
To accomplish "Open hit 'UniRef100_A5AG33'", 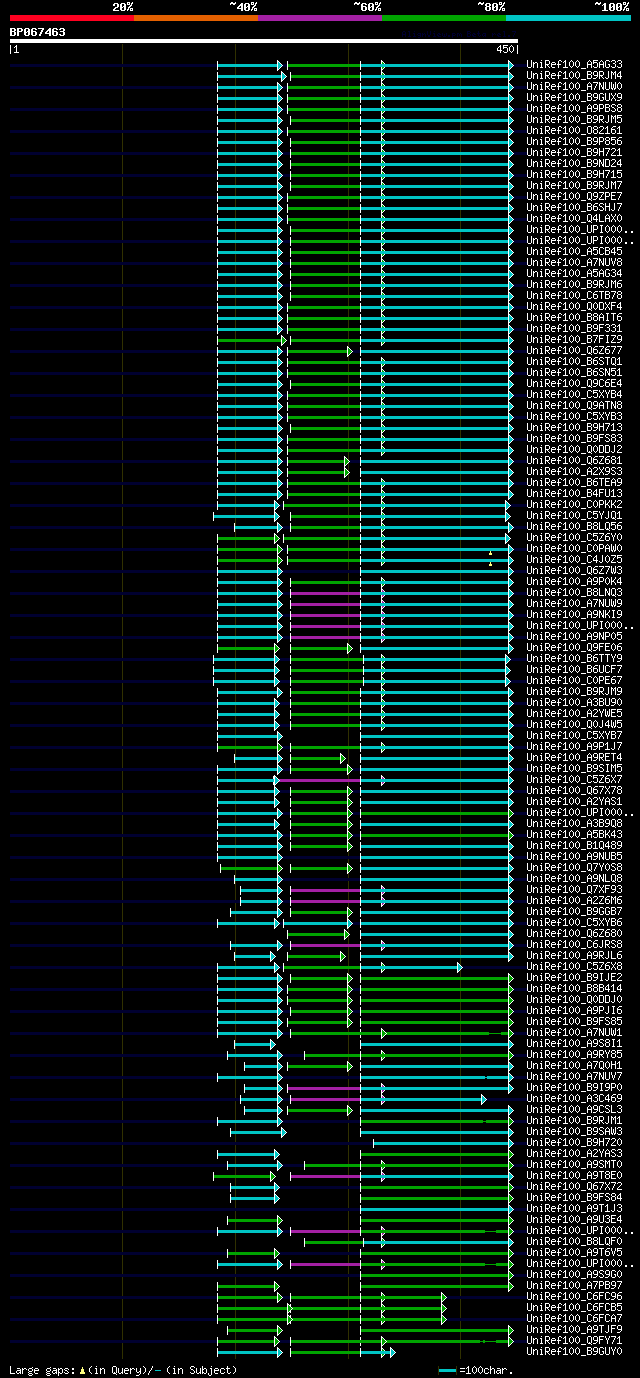I will point(574,64).
